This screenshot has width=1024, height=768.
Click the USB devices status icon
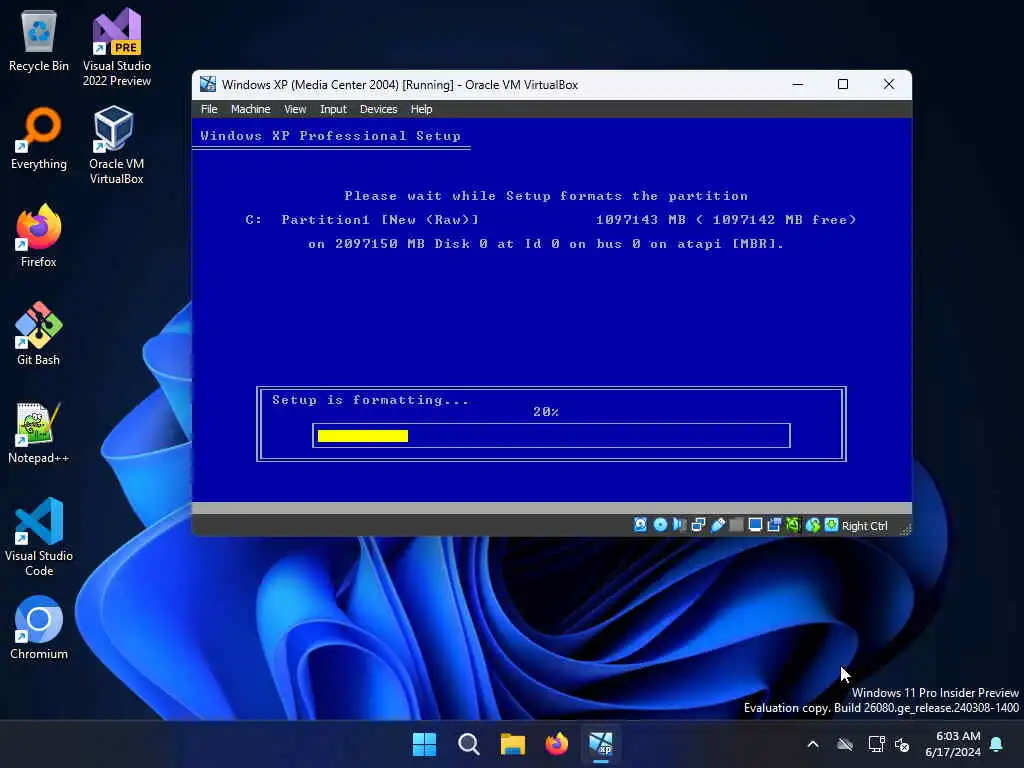point(718,525)
